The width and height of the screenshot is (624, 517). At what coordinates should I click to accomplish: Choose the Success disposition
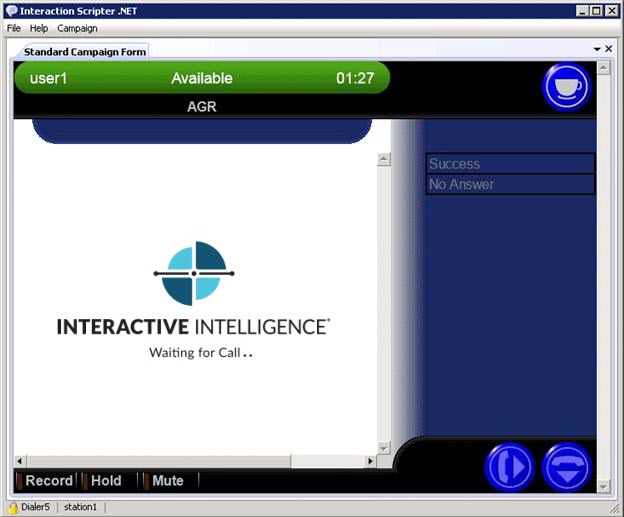point(510,164)
